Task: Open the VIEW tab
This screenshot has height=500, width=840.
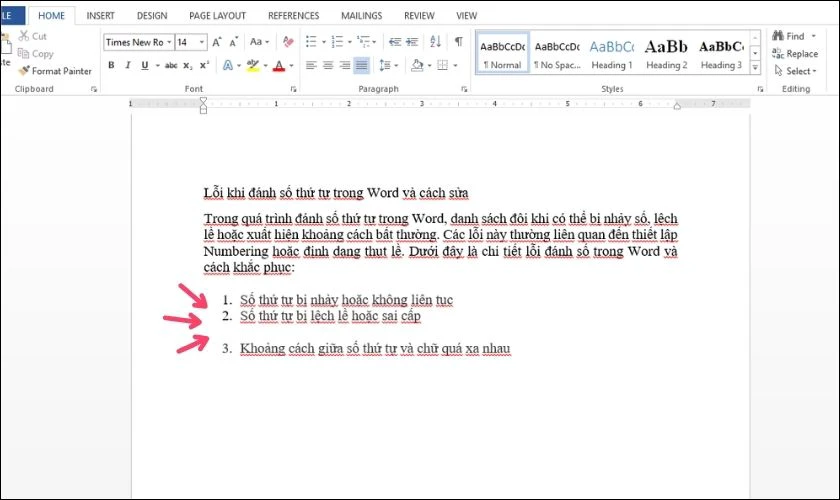Action: click(466, 16)
